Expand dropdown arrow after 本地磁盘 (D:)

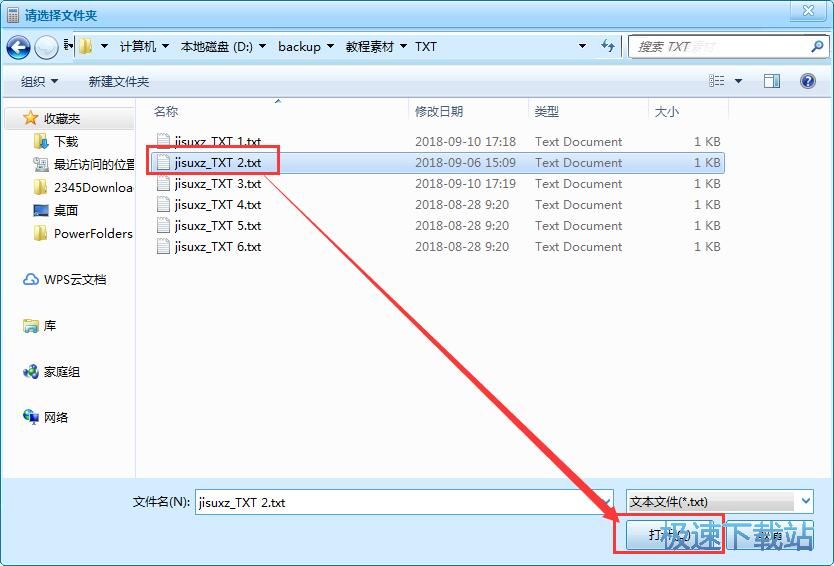pos(262,46)
